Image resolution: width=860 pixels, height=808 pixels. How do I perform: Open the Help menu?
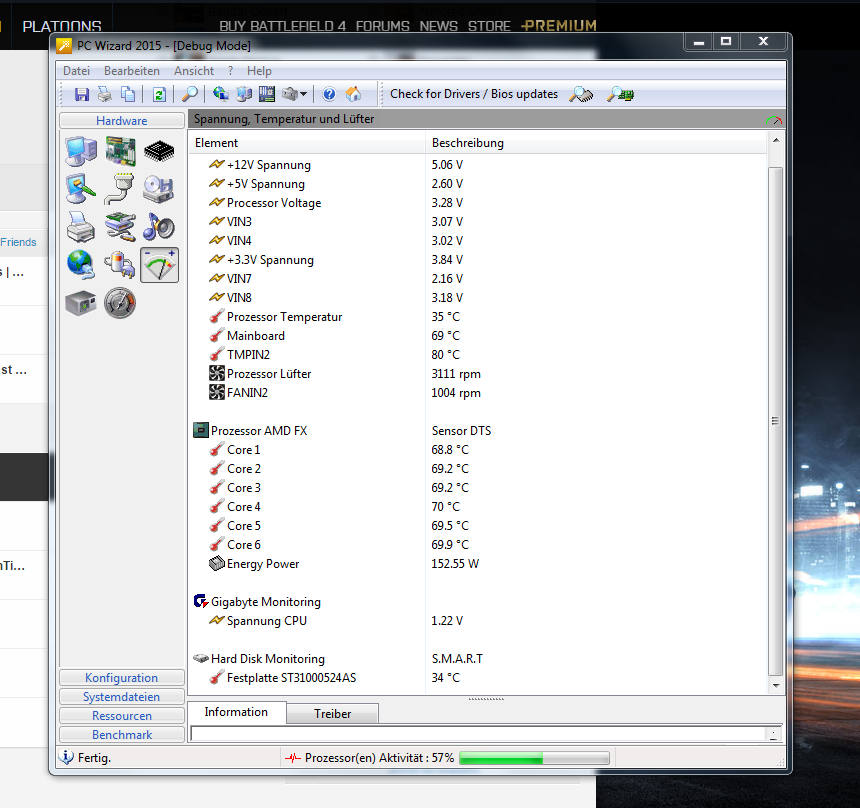click(x=259, y=71)
